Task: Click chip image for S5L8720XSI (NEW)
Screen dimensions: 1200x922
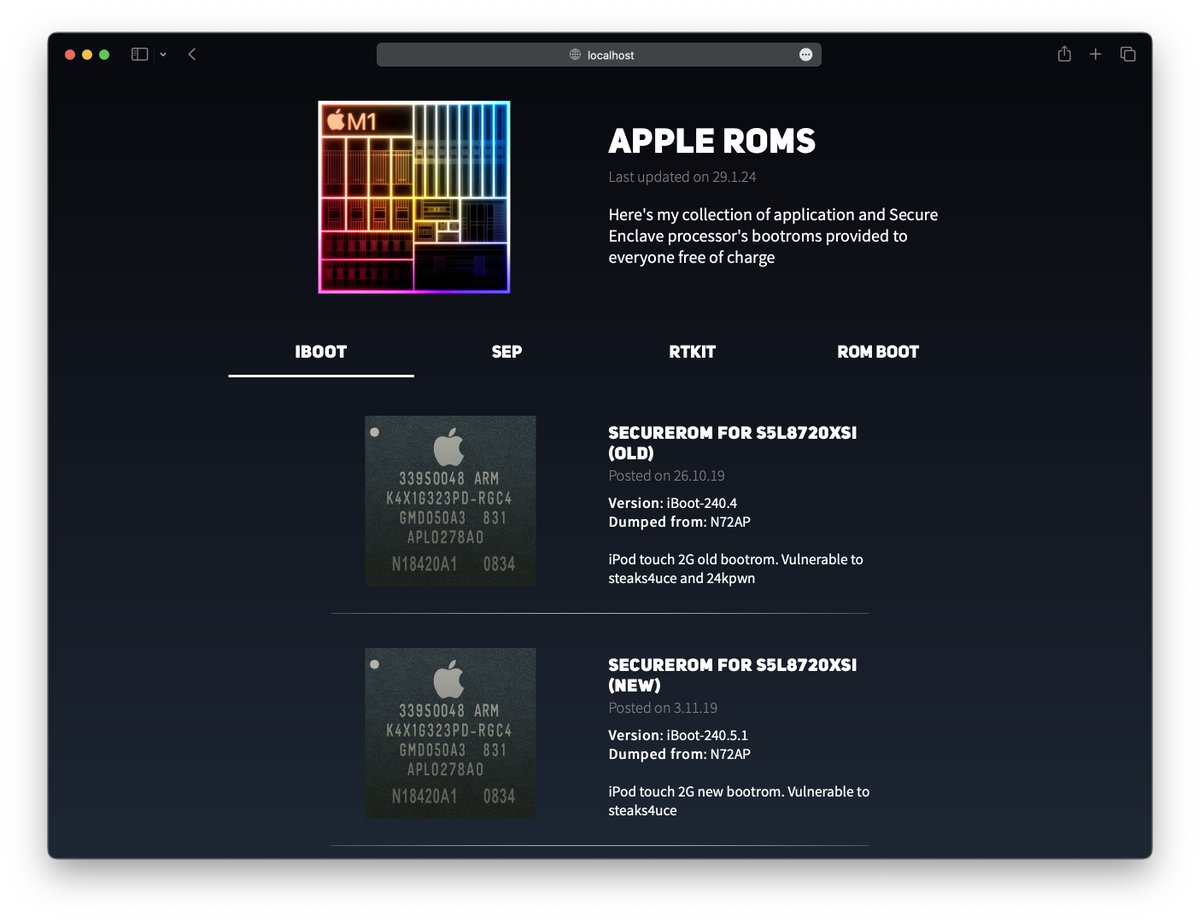Action: click(x=450, y=733)
